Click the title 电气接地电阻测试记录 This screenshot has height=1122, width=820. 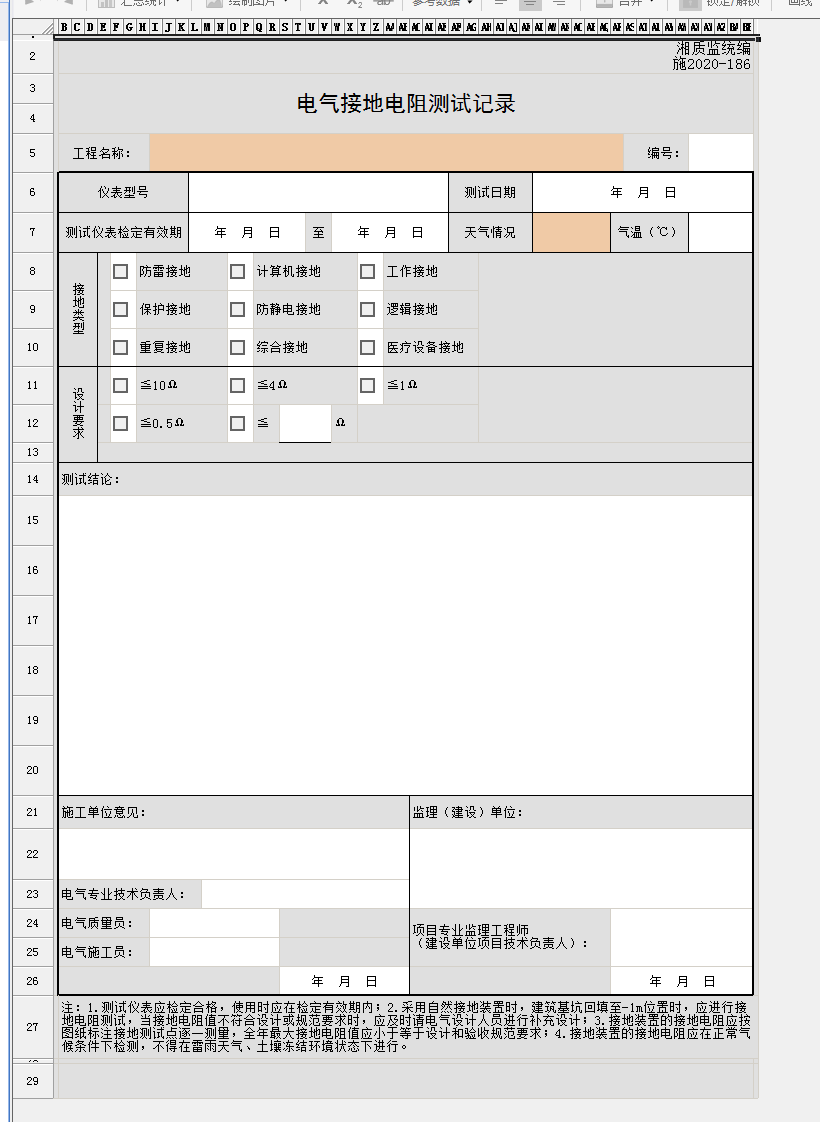(x=406, y=104)
